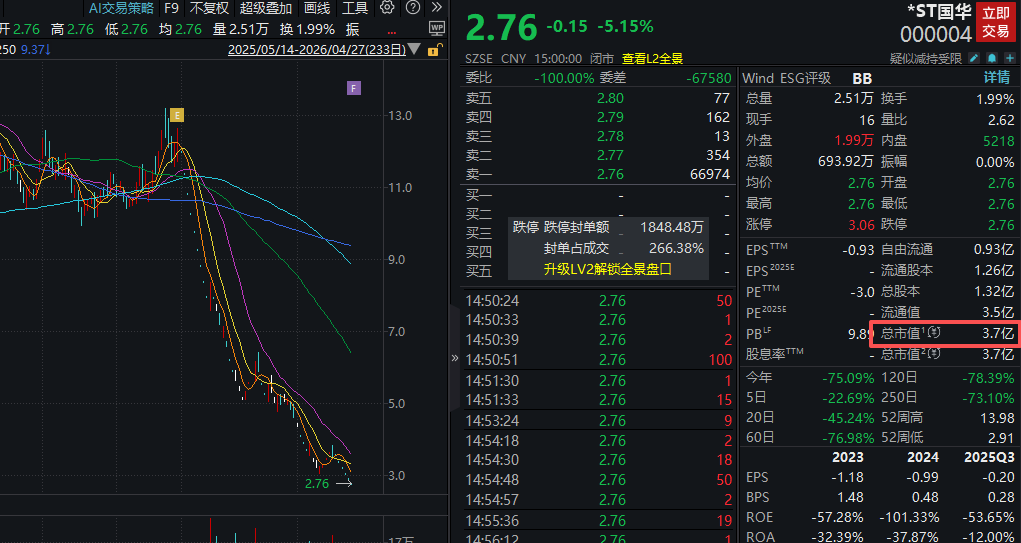Open the date range dropdown triangle

[415, 49]
